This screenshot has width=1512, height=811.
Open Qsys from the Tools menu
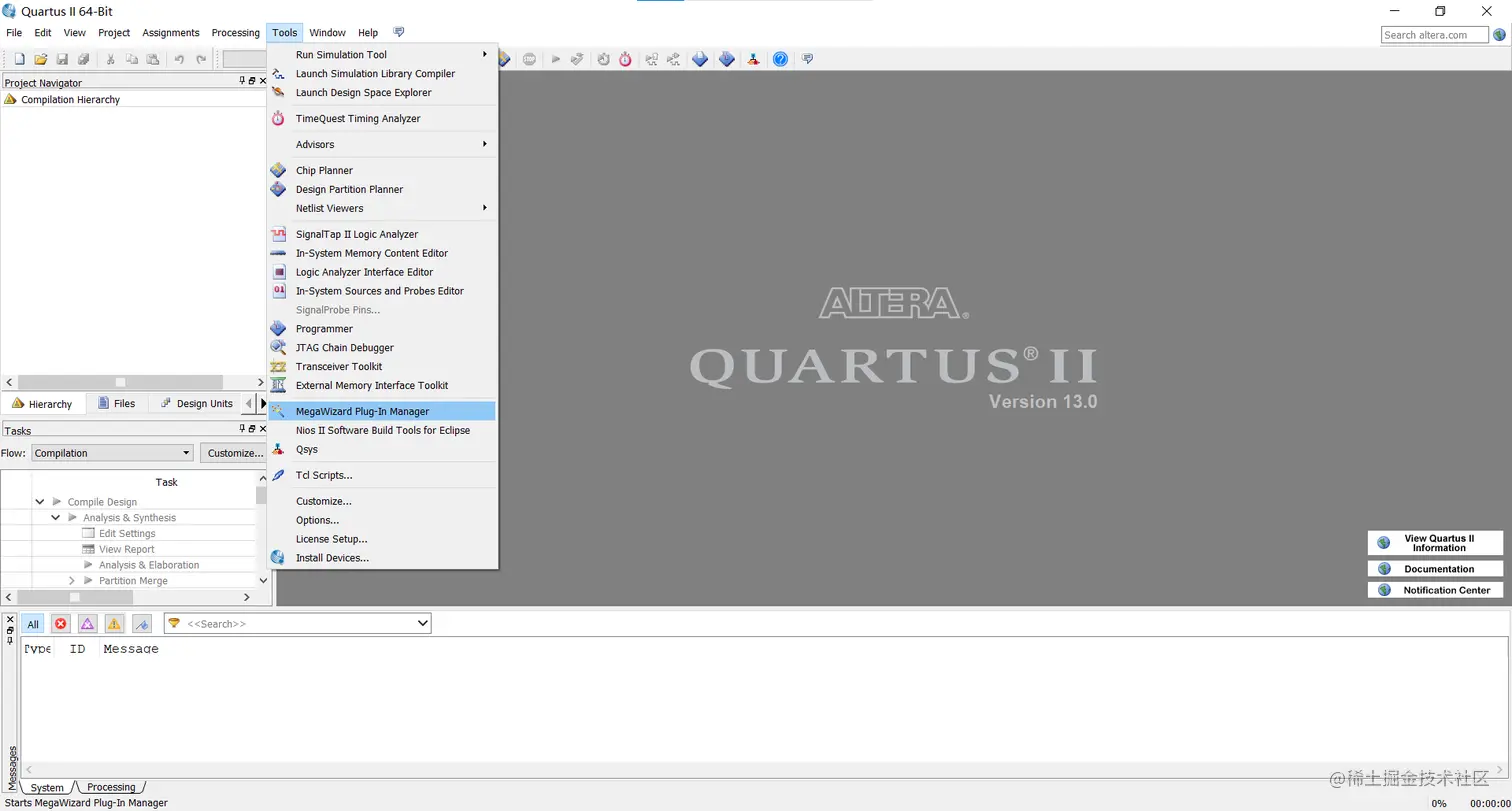point(381,450)
